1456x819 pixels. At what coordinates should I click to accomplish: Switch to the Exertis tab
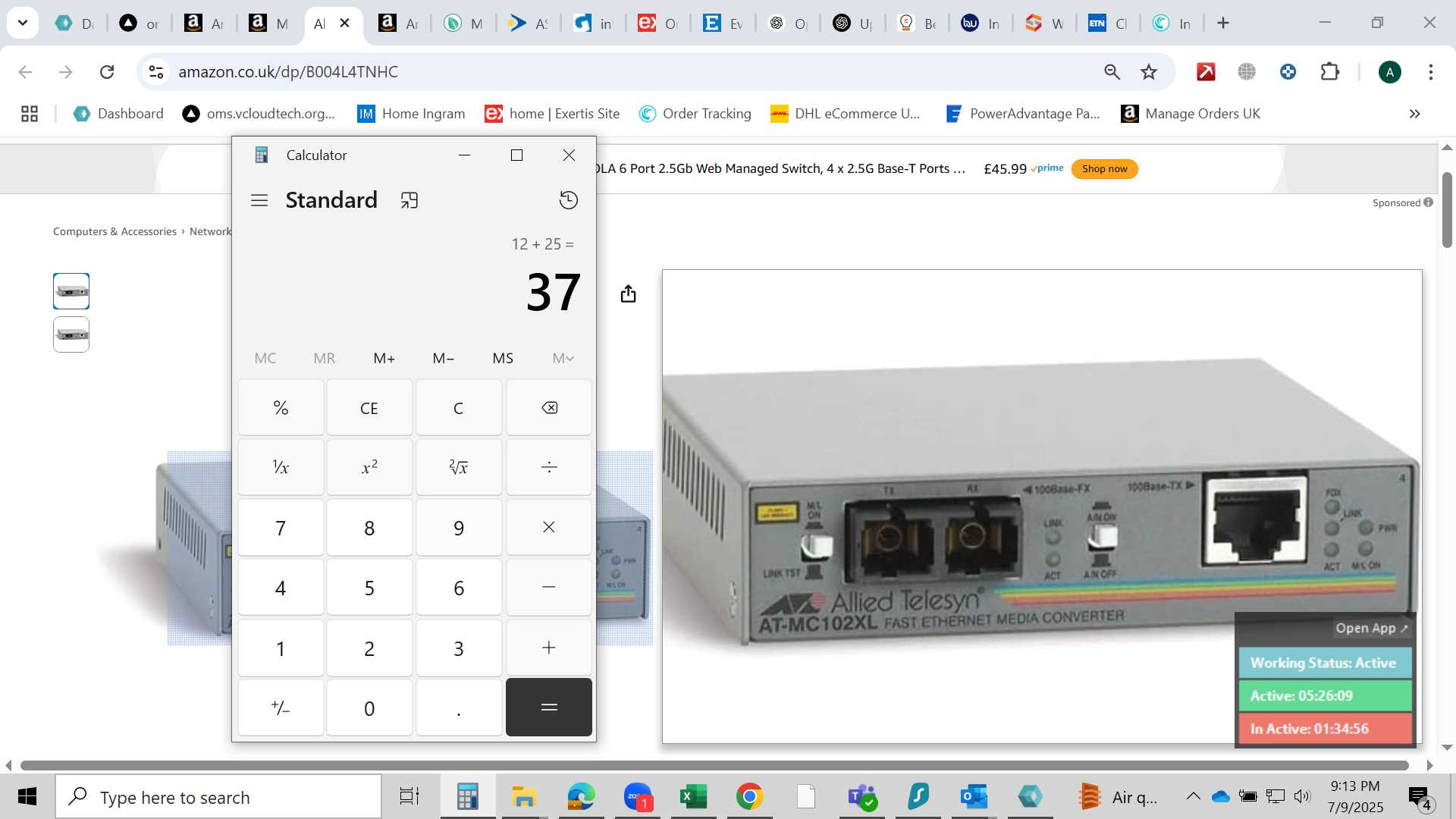[x=657, y=24]
